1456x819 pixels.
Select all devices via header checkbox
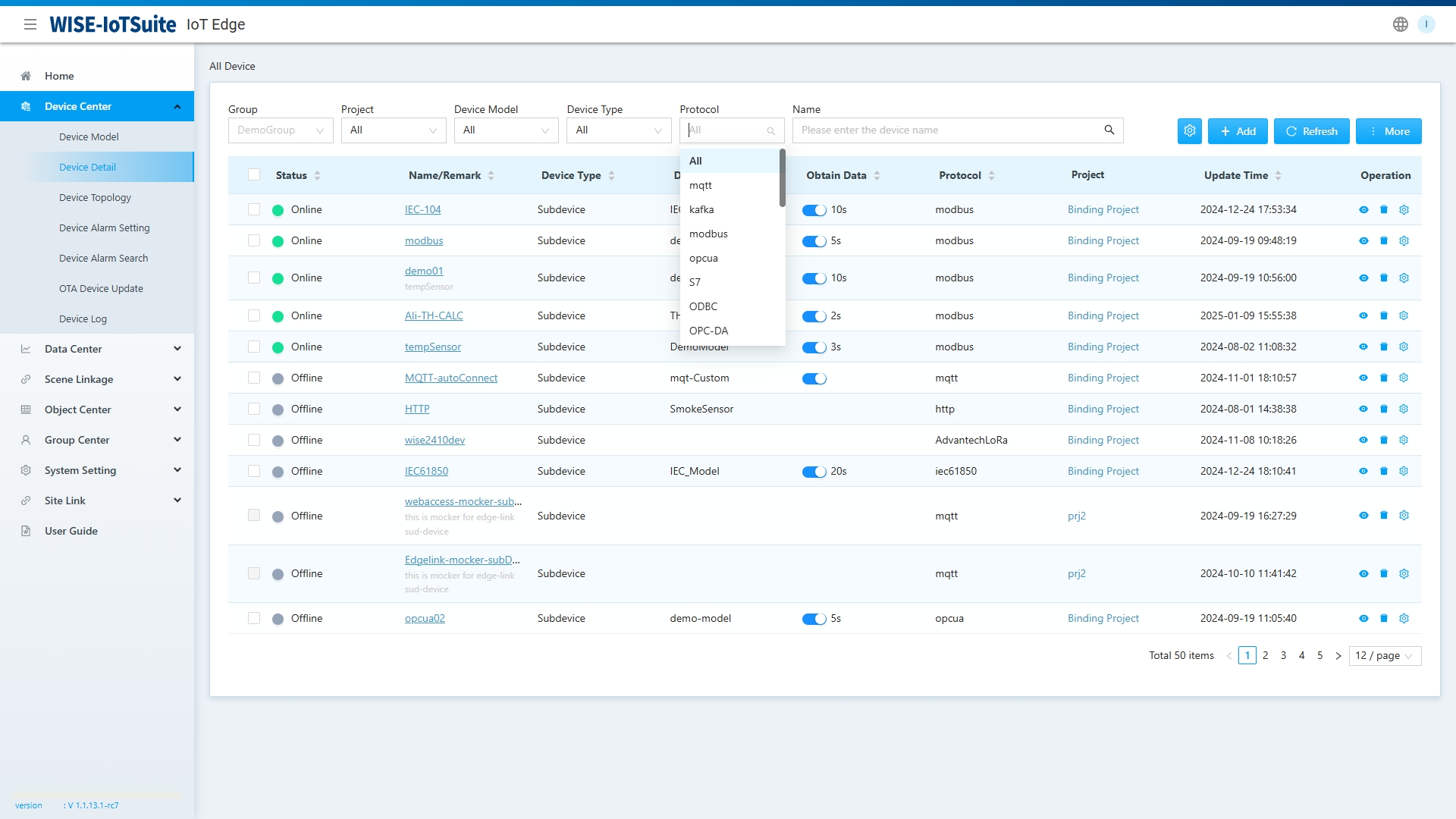(254, 174)
